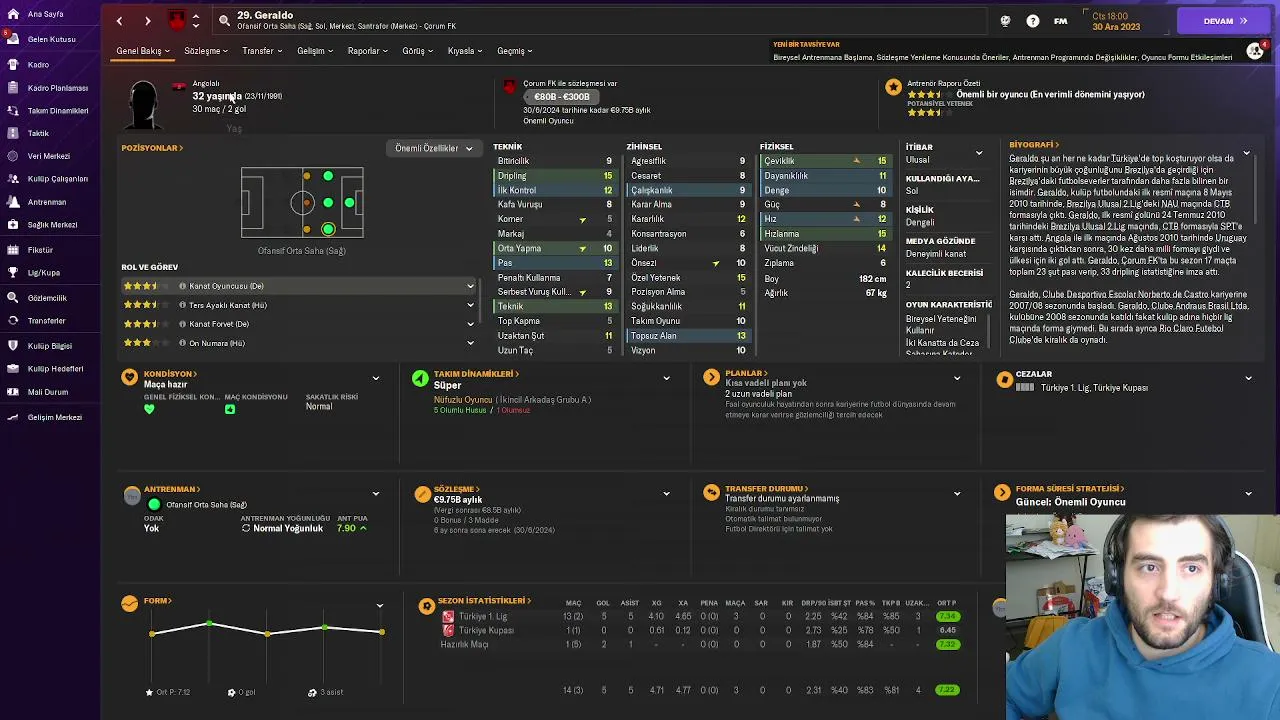Viewport: 1280px width, 720px height.
Task: Open Antrenman sidebar icon
Action: click(x=12, y=202)
